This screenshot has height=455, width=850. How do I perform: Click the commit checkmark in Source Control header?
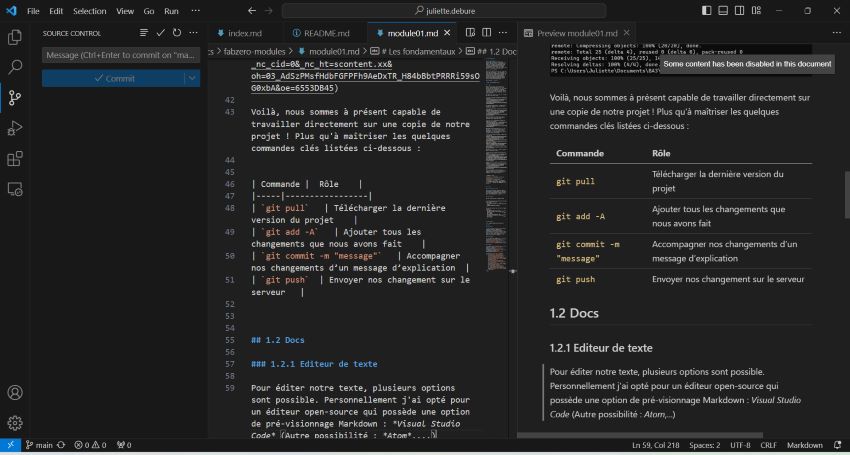160,33
